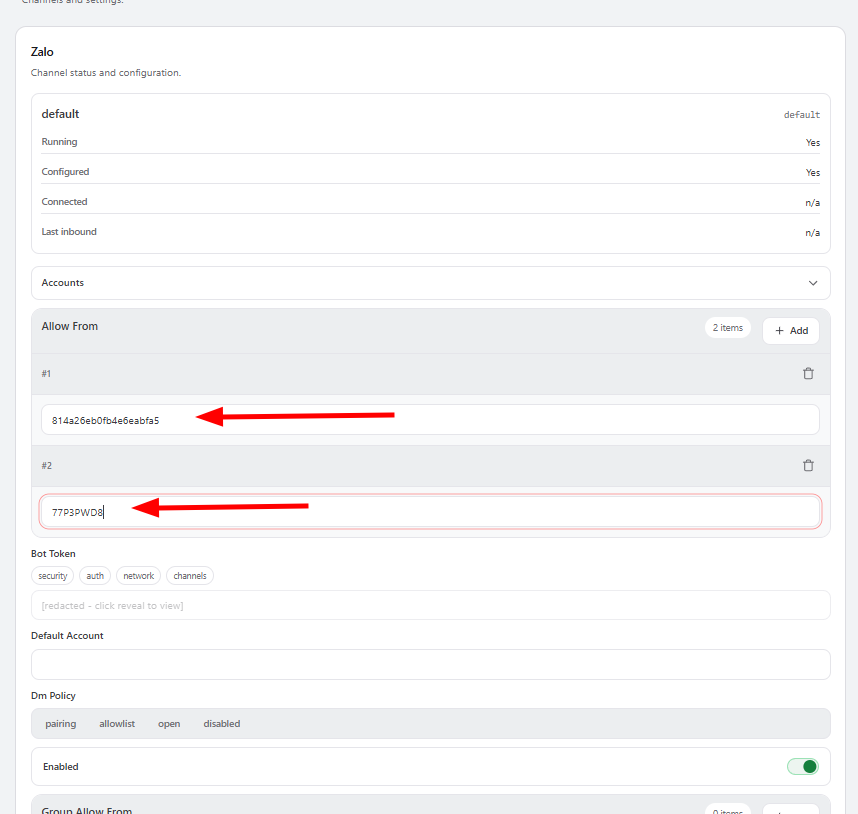Click the redacted Bot Token field
The image size is (858, 814).
point(431,605)
